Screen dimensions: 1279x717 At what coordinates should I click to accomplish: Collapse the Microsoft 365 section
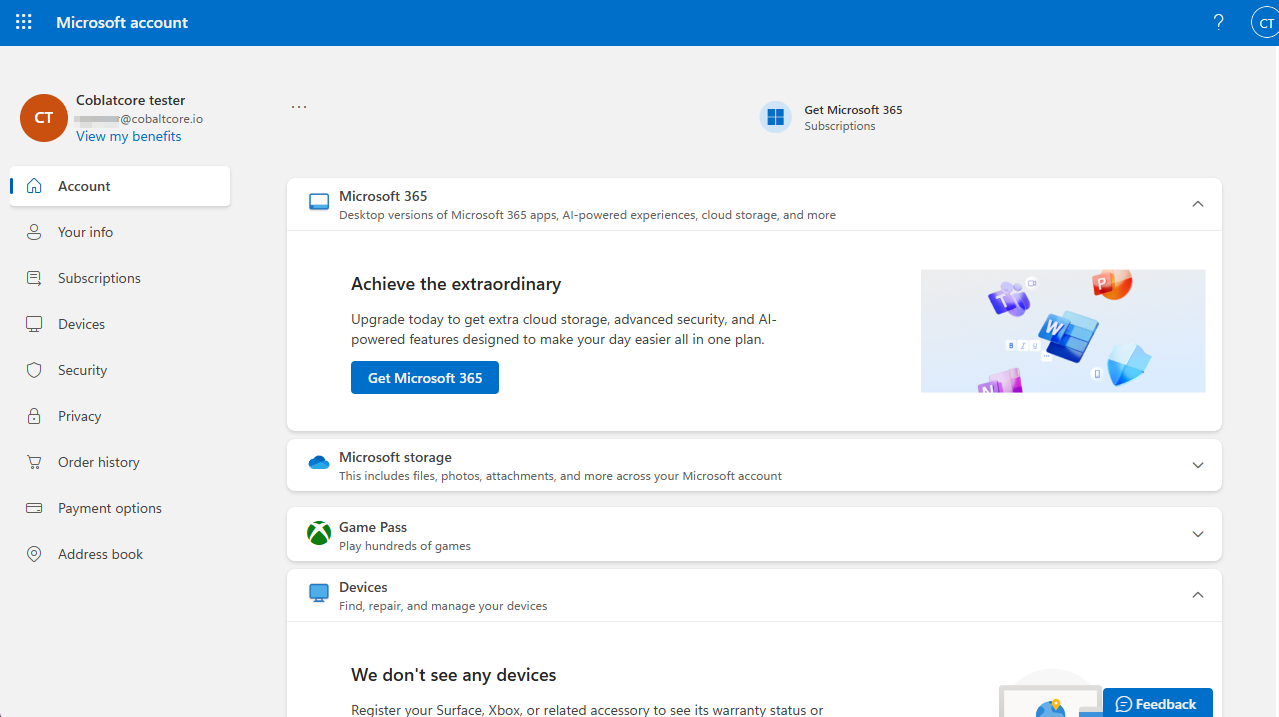pyautogui.click(x=1197, y=204)
